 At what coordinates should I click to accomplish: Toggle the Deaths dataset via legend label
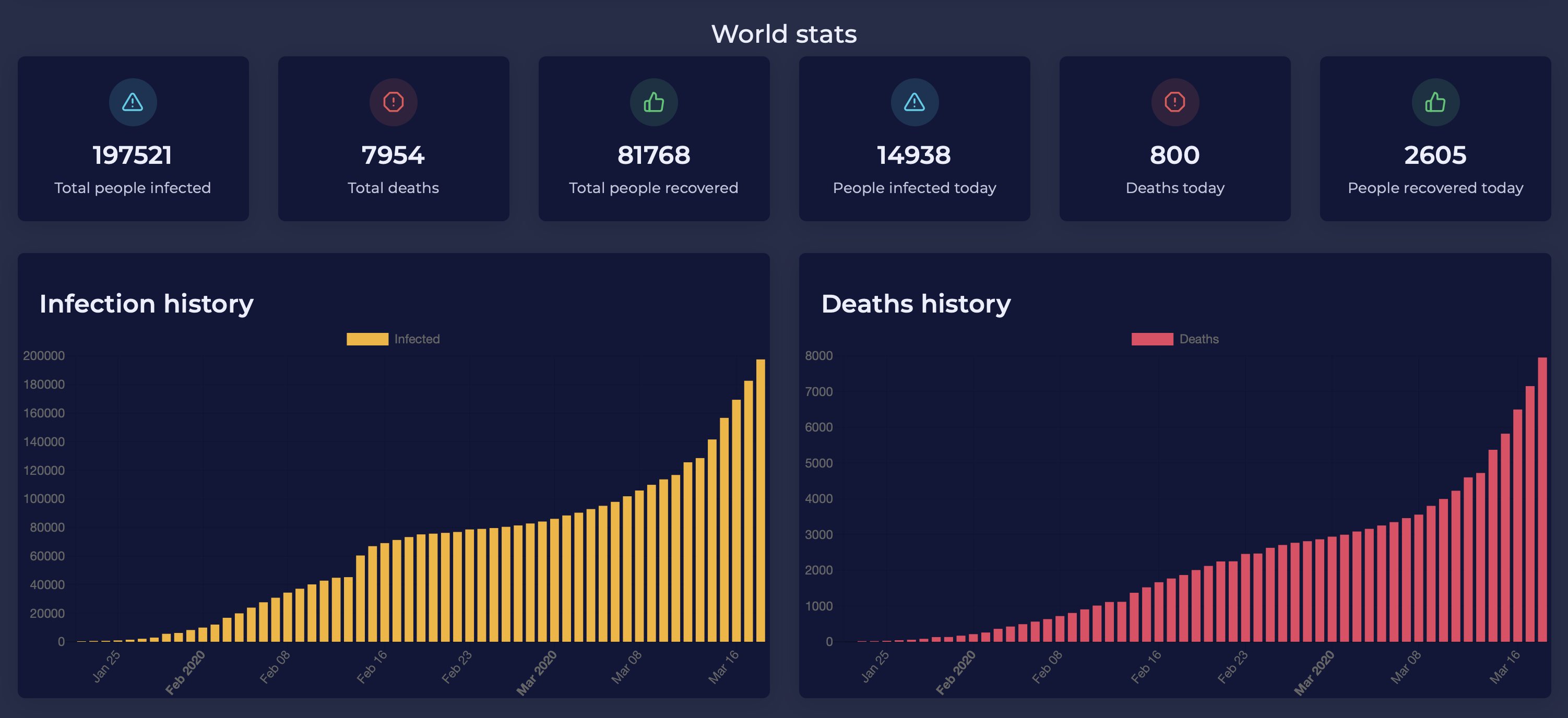1198,339
